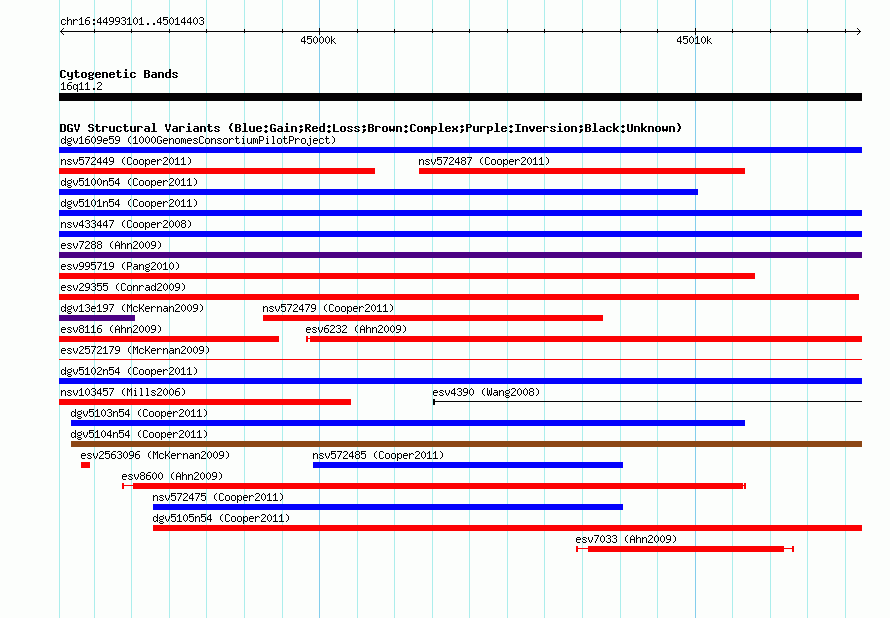Open the esv995719 (Pang2010) label

[x=120, y=266]
